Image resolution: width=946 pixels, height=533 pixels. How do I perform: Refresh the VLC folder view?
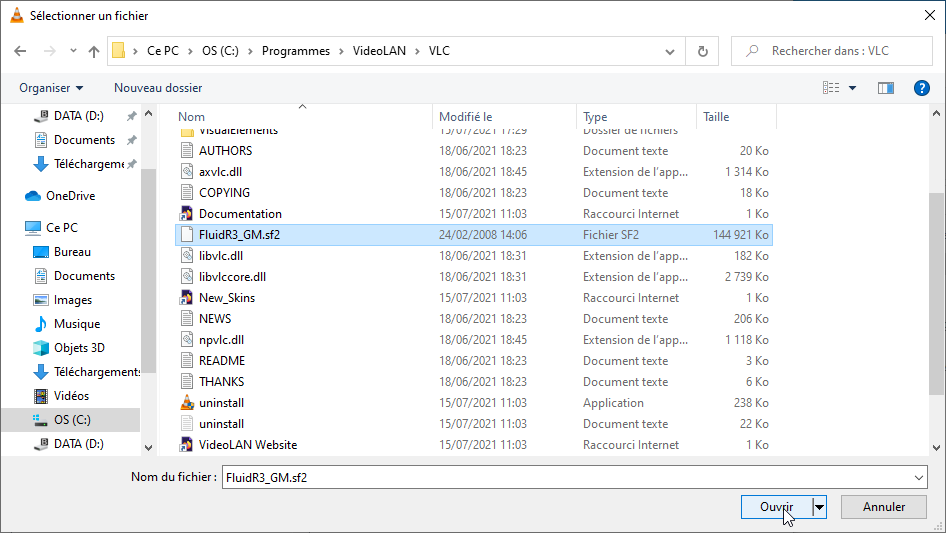coord(702,51)
